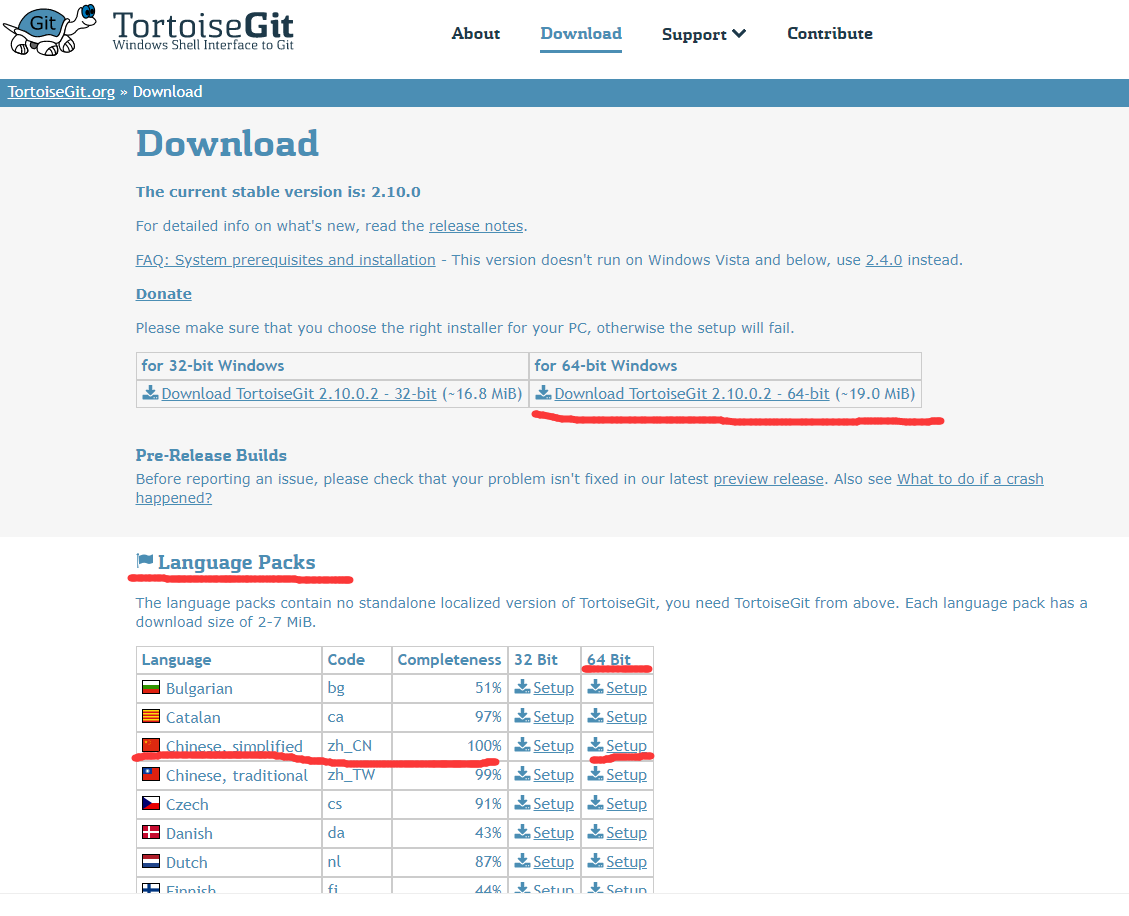Screen dimensions: 1129x916
Task: Click the Czech flag icon
Action: click(150, 804)
